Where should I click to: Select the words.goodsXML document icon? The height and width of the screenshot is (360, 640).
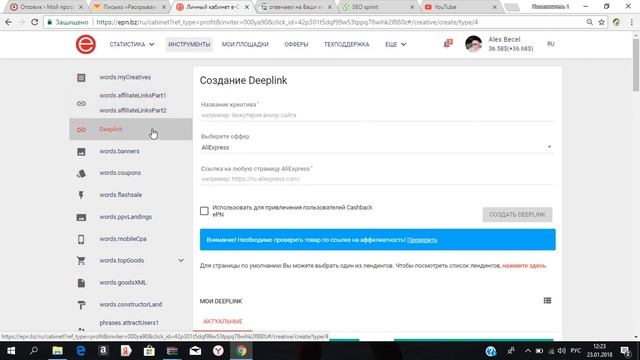click(x=81, y=283)
